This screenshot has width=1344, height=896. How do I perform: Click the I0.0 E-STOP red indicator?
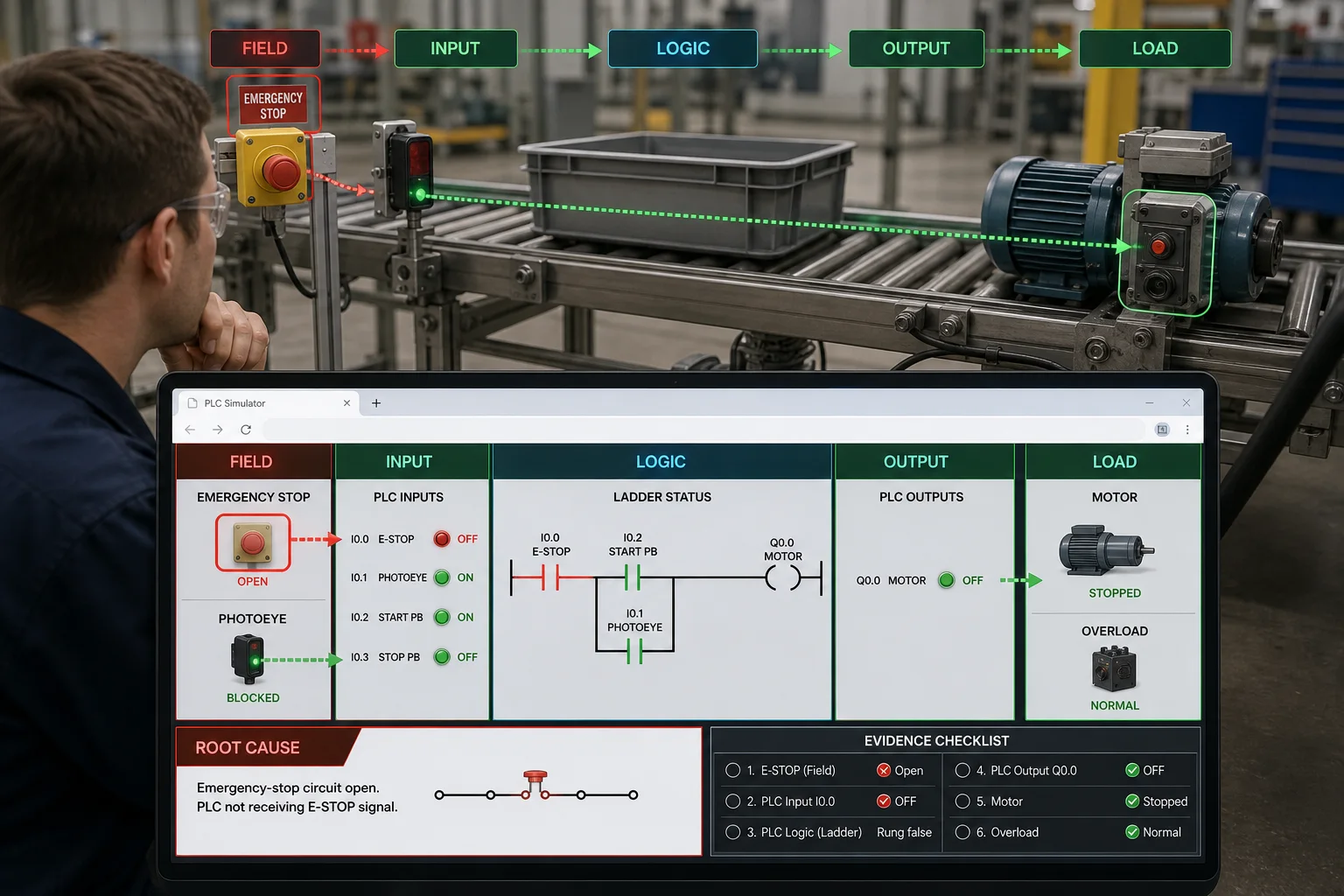click(442, 539)
